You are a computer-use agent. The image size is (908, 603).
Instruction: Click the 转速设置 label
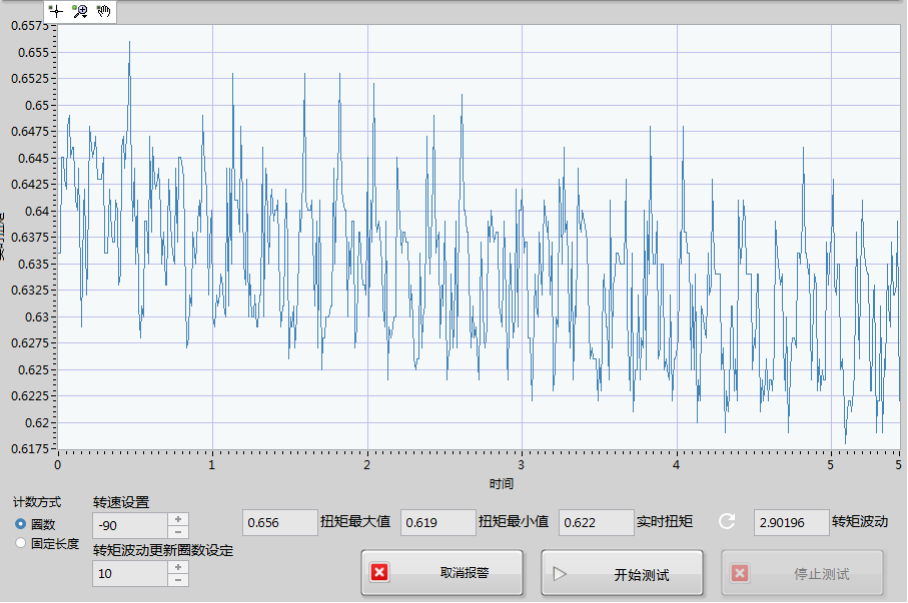121,502
